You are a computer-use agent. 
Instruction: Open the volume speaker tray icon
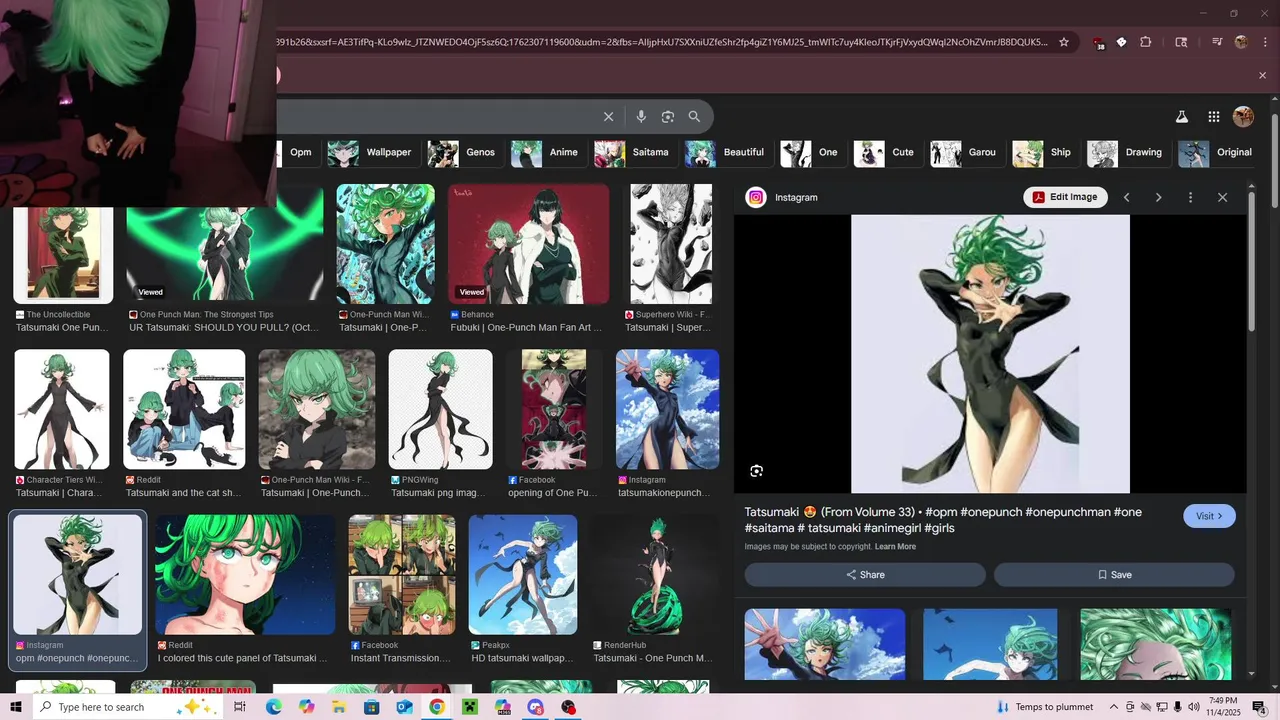[x=1193, y=707]
